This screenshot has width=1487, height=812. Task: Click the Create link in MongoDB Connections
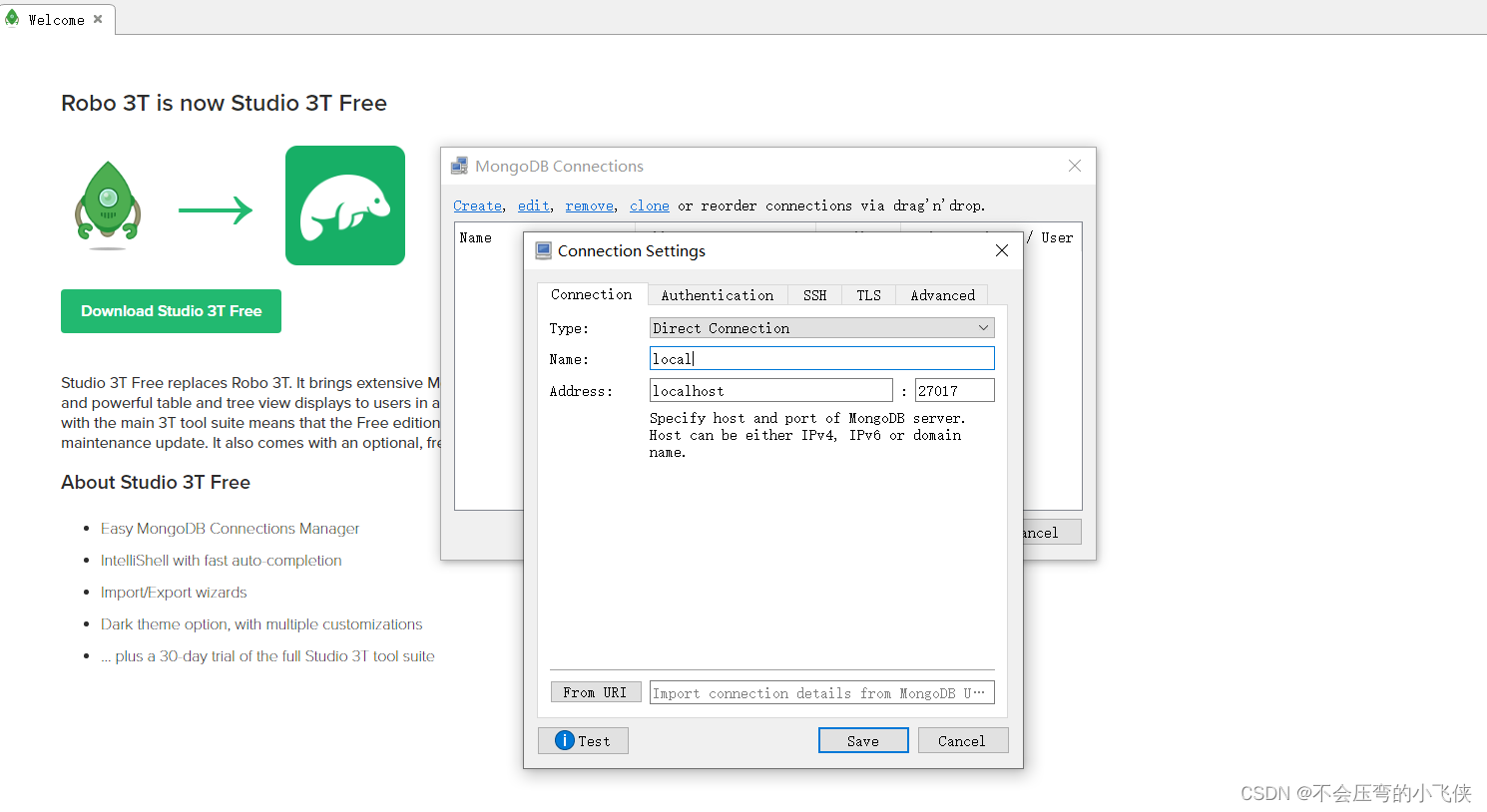(x=478, y=205)
